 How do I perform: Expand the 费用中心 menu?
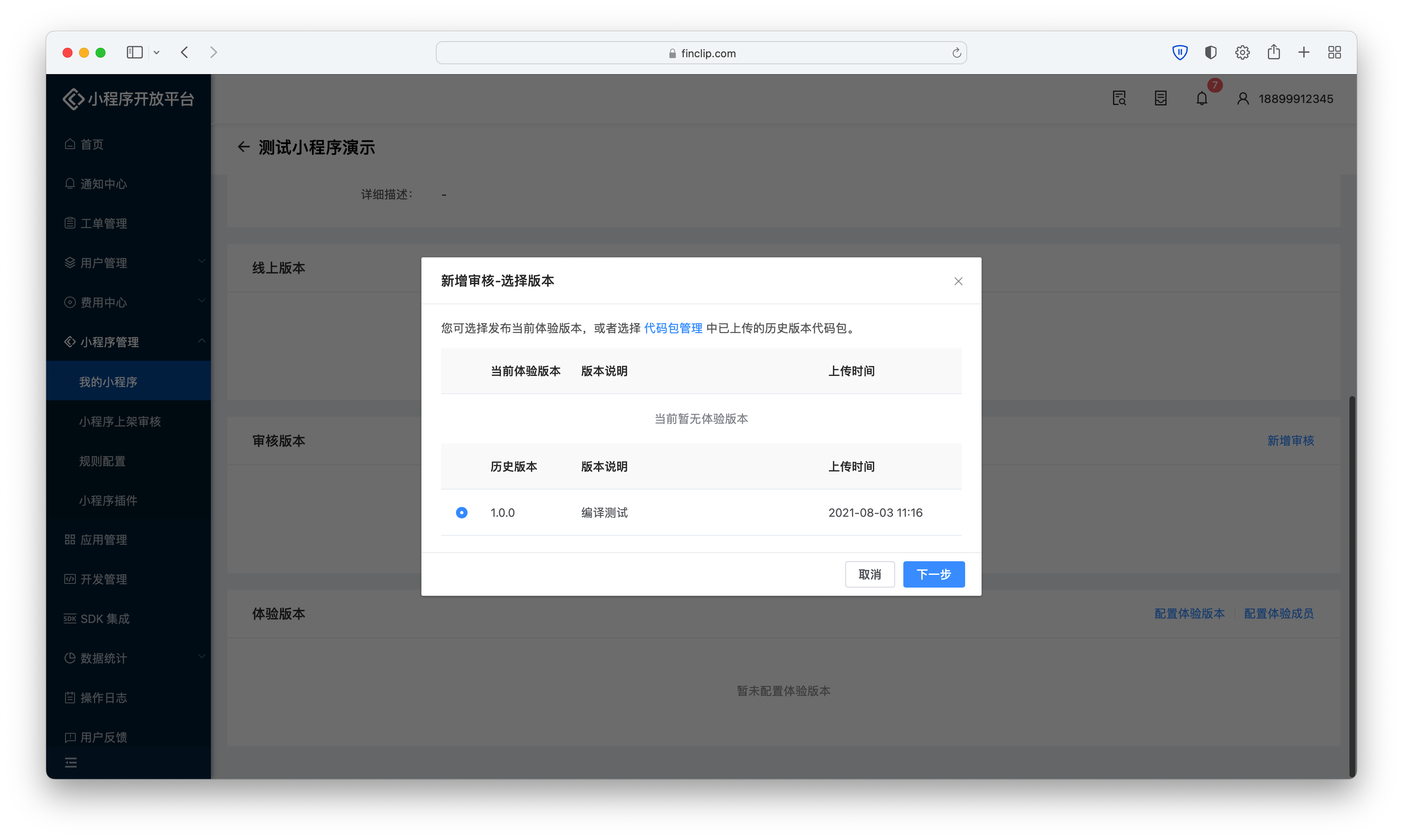(129, 302)
